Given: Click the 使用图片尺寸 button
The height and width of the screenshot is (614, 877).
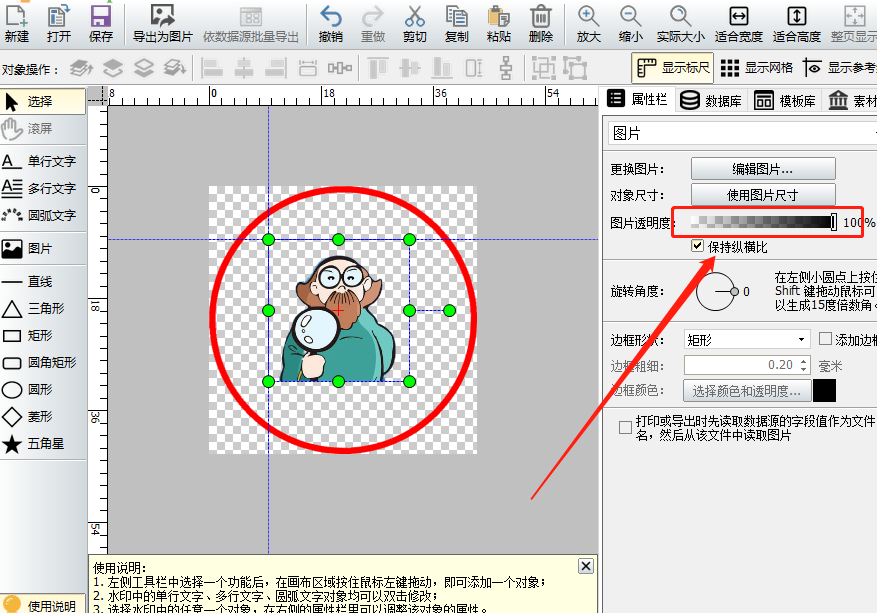Looking at the screenshot, I should 763,195.
